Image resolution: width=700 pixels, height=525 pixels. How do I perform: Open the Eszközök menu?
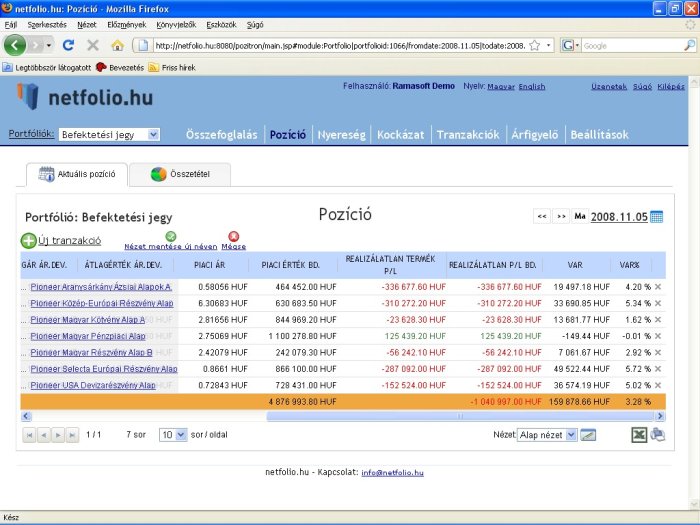coord(221,25)
